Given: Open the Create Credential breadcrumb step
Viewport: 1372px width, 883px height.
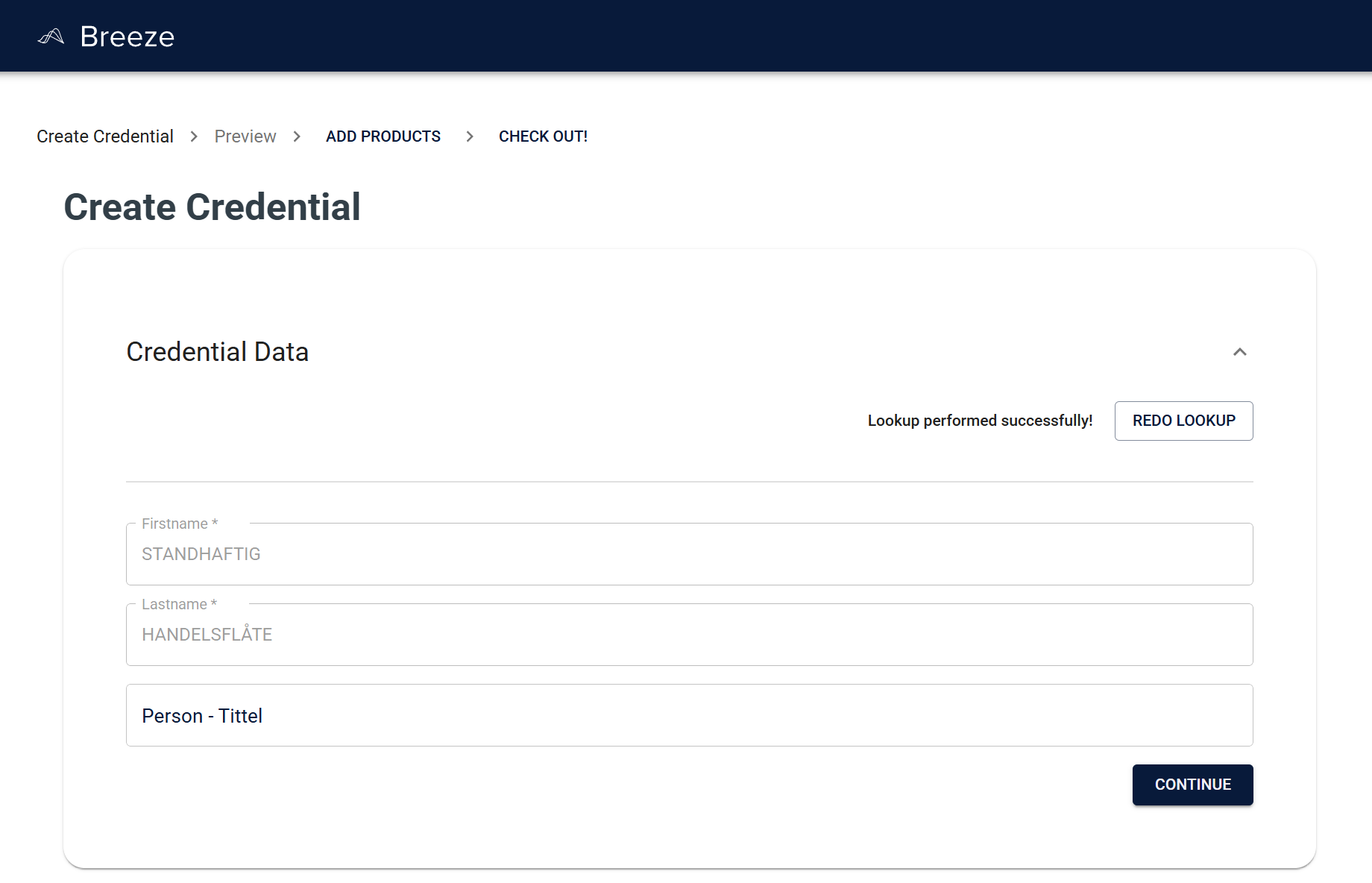Looking at the screenshot, I should 104,136.
